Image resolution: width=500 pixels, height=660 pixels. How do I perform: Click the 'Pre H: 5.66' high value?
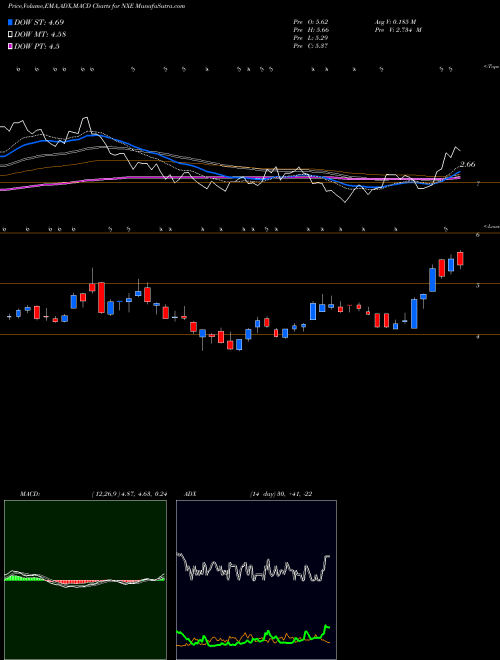pyautogui.click(x=311, y=30)
